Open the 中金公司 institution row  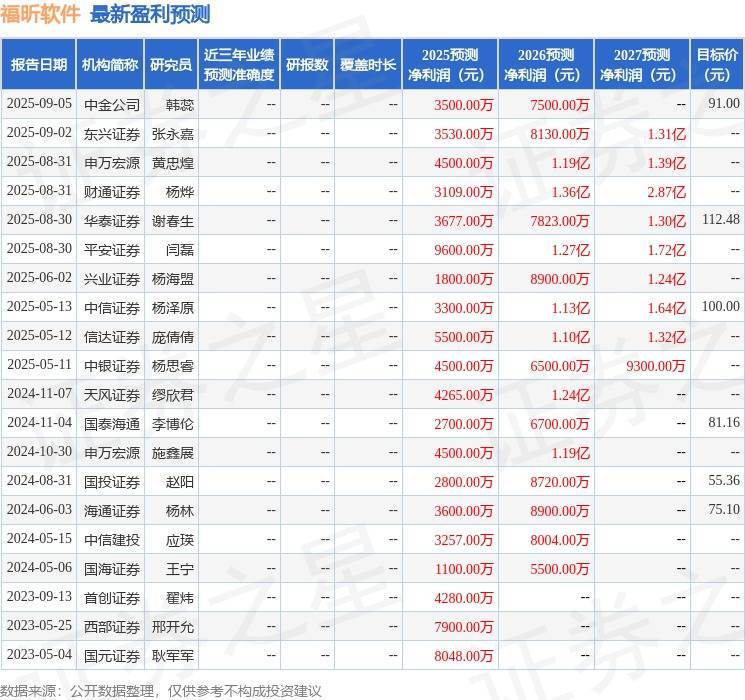[x=111, y=104]
